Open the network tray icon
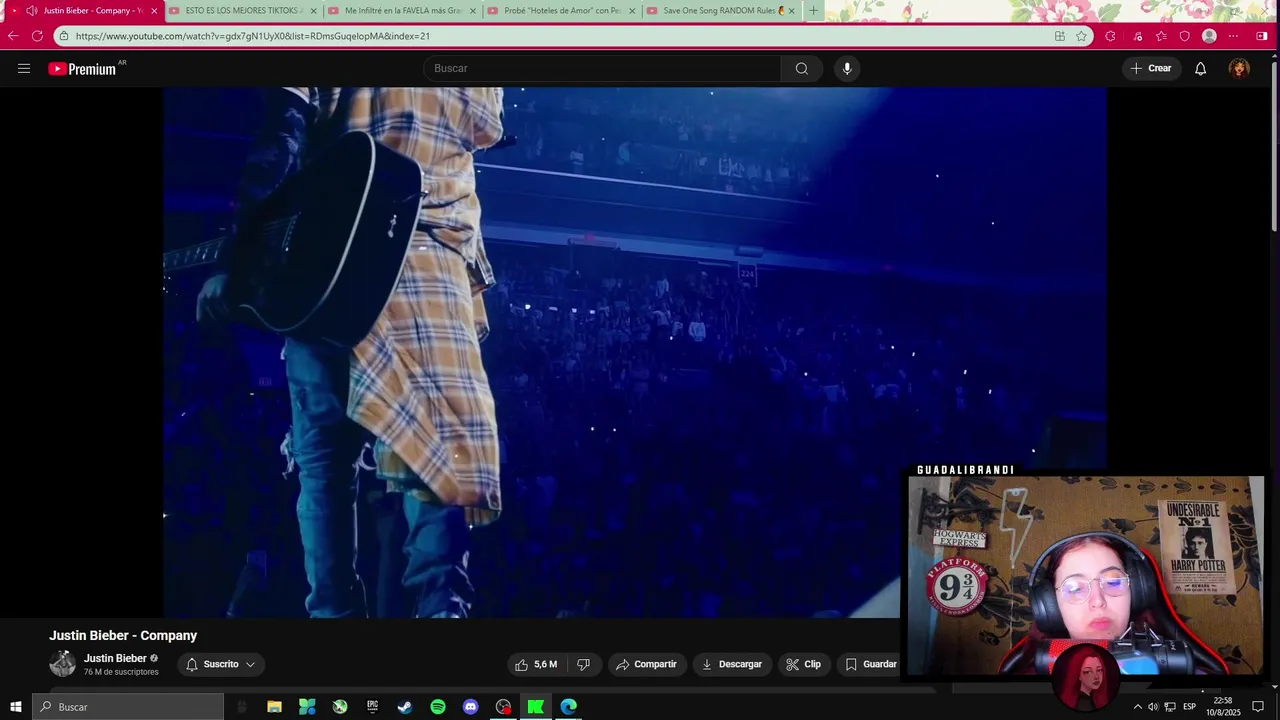This screenshot has height=720, width=1280. click(x=1170, y=707)
